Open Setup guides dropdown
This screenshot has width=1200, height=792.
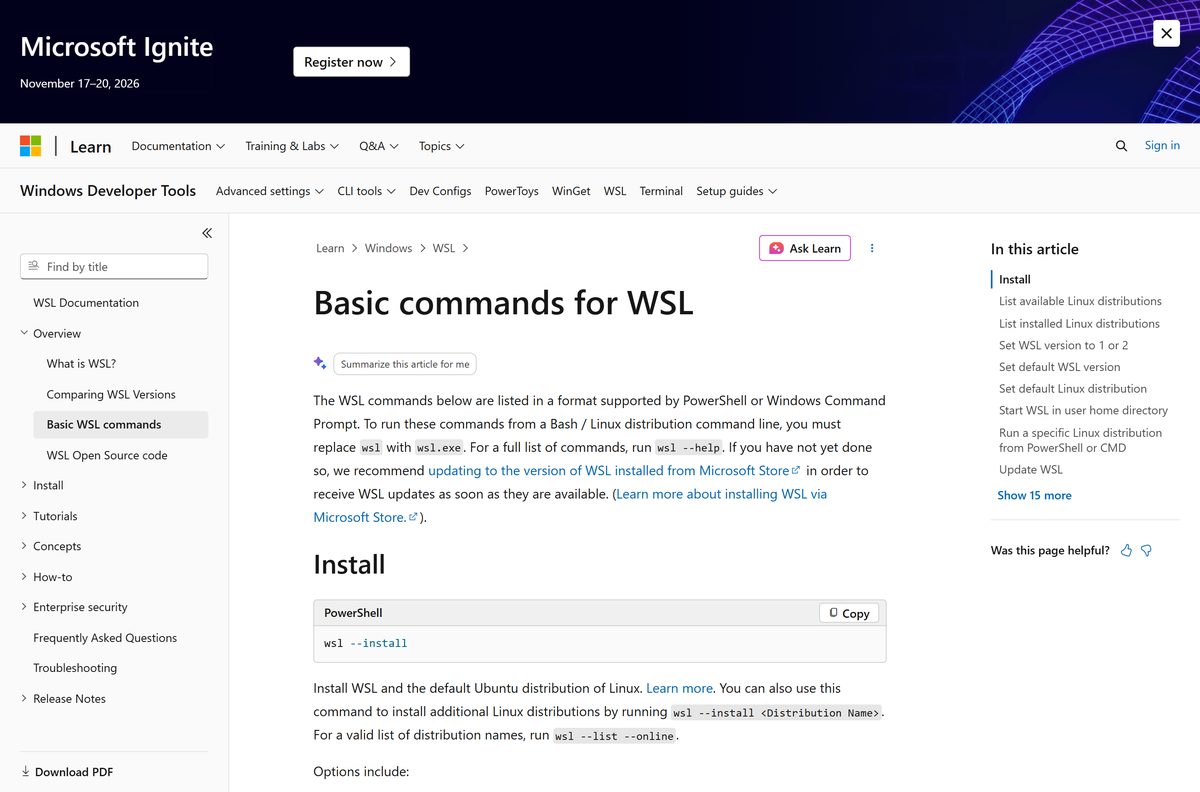737,191
